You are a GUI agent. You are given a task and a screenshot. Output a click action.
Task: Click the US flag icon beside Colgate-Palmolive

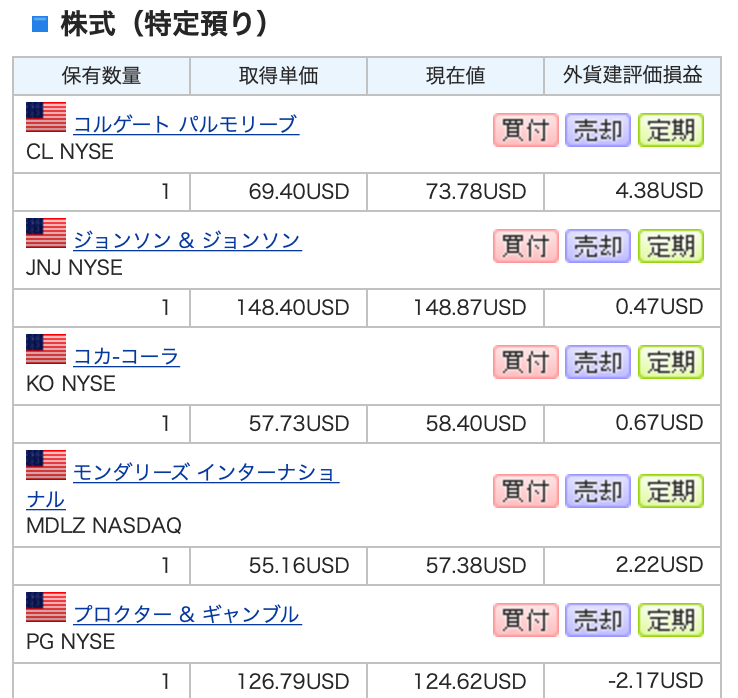click(x=46, y=117)
